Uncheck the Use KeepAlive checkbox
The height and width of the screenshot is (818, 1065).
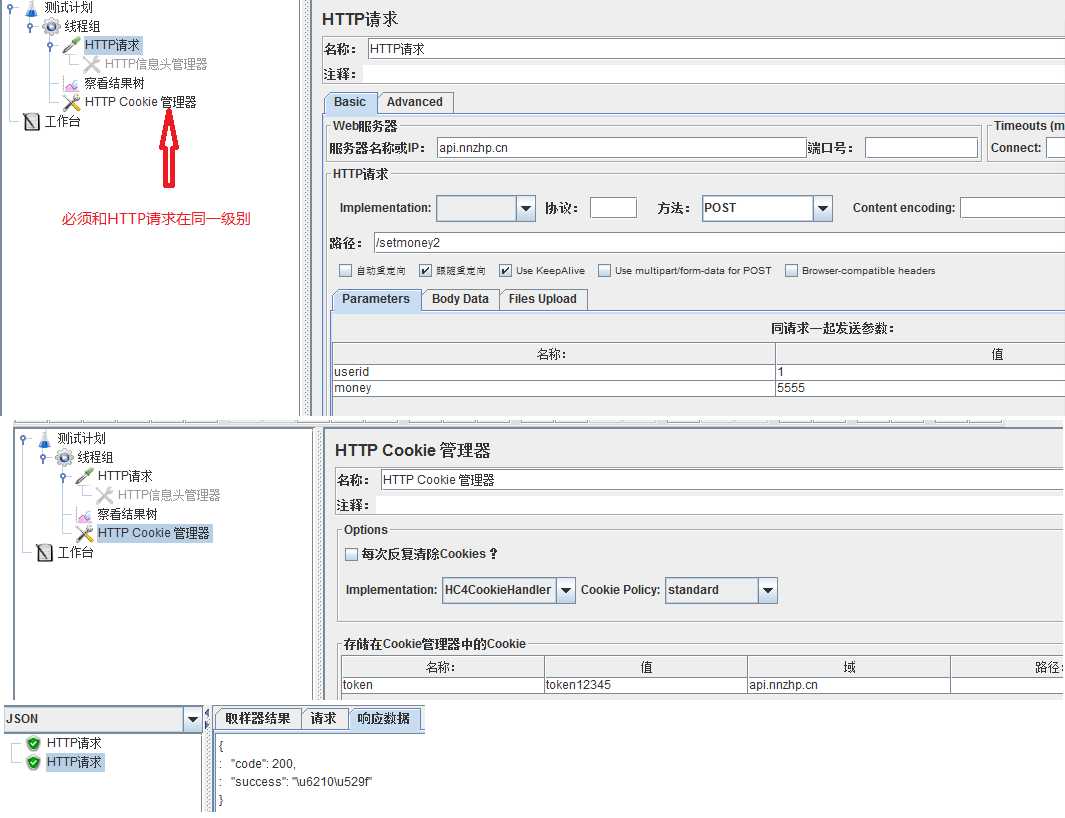click(x=505, y=270)
